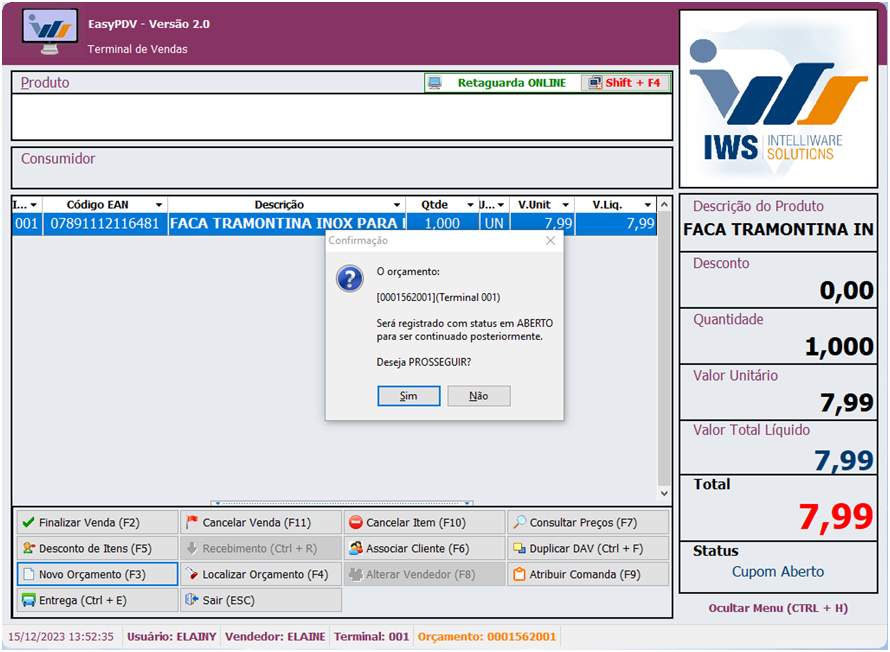The image size is (890, 652).
Task: Click inside the Produto input field
Action: [x=340, y=117]
